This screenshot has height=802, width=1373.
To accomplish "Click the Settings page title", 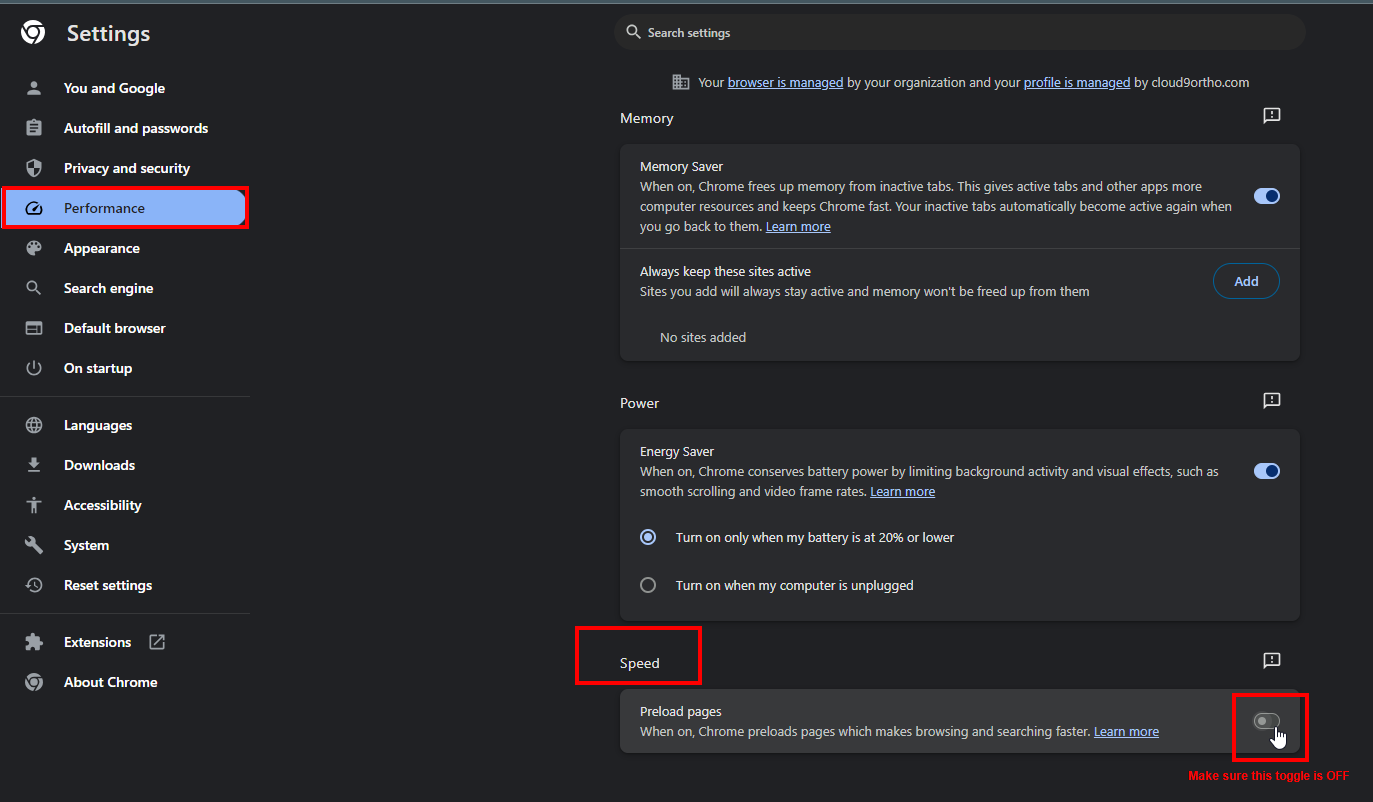I will click(x=108, y=33).
